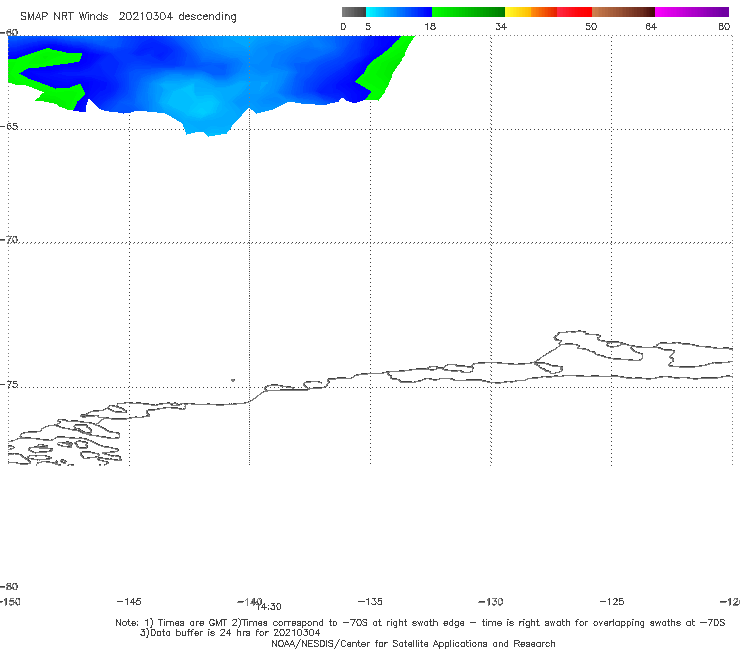Click the longitude label -145
The width and height of the screenshot is (740, 650).
129,601
